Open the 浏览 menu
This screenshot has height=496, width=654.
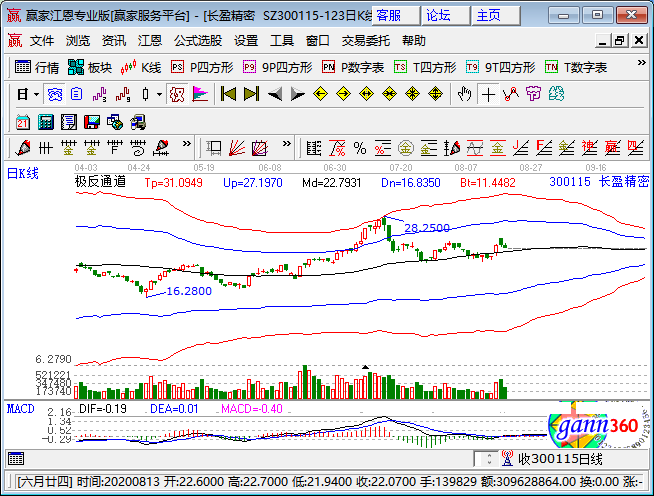[x=78, y=41]
